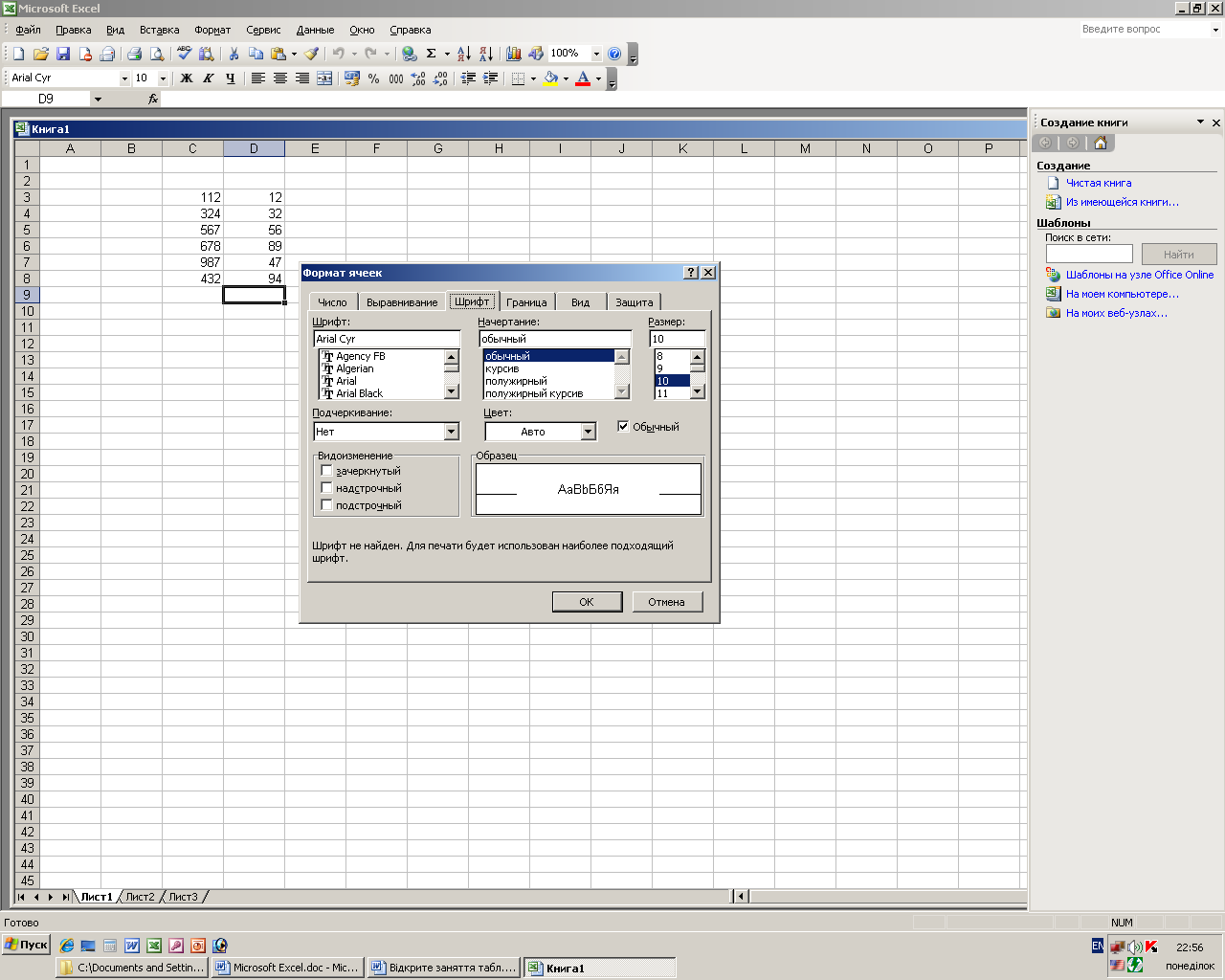Click the Excel Help question mark icon
Screen dimensions: 1225x980
(614, 54)
